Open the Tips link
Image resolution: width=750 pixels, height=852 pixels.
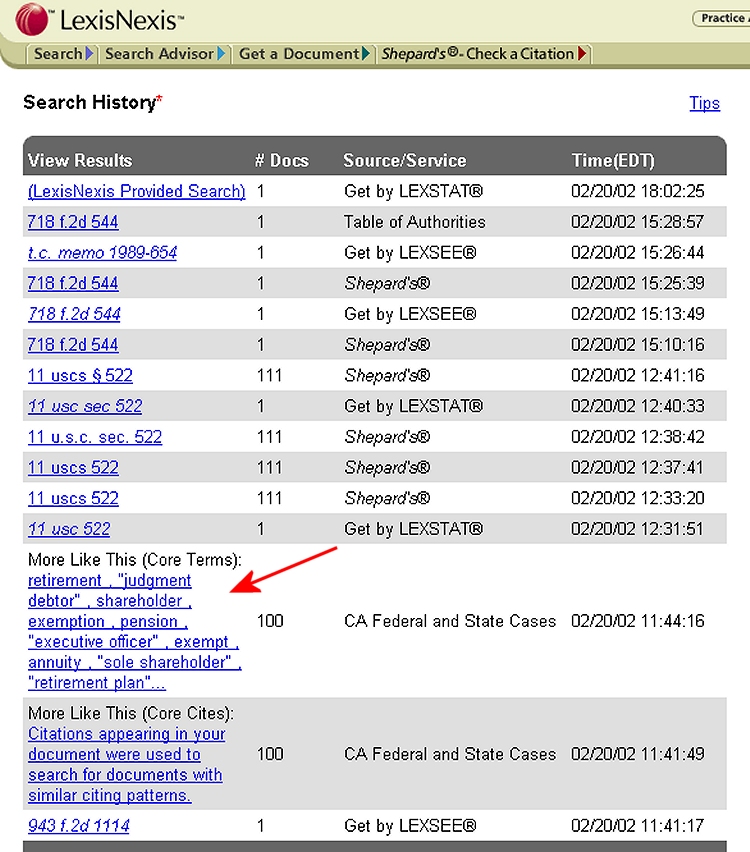point(704,103)
